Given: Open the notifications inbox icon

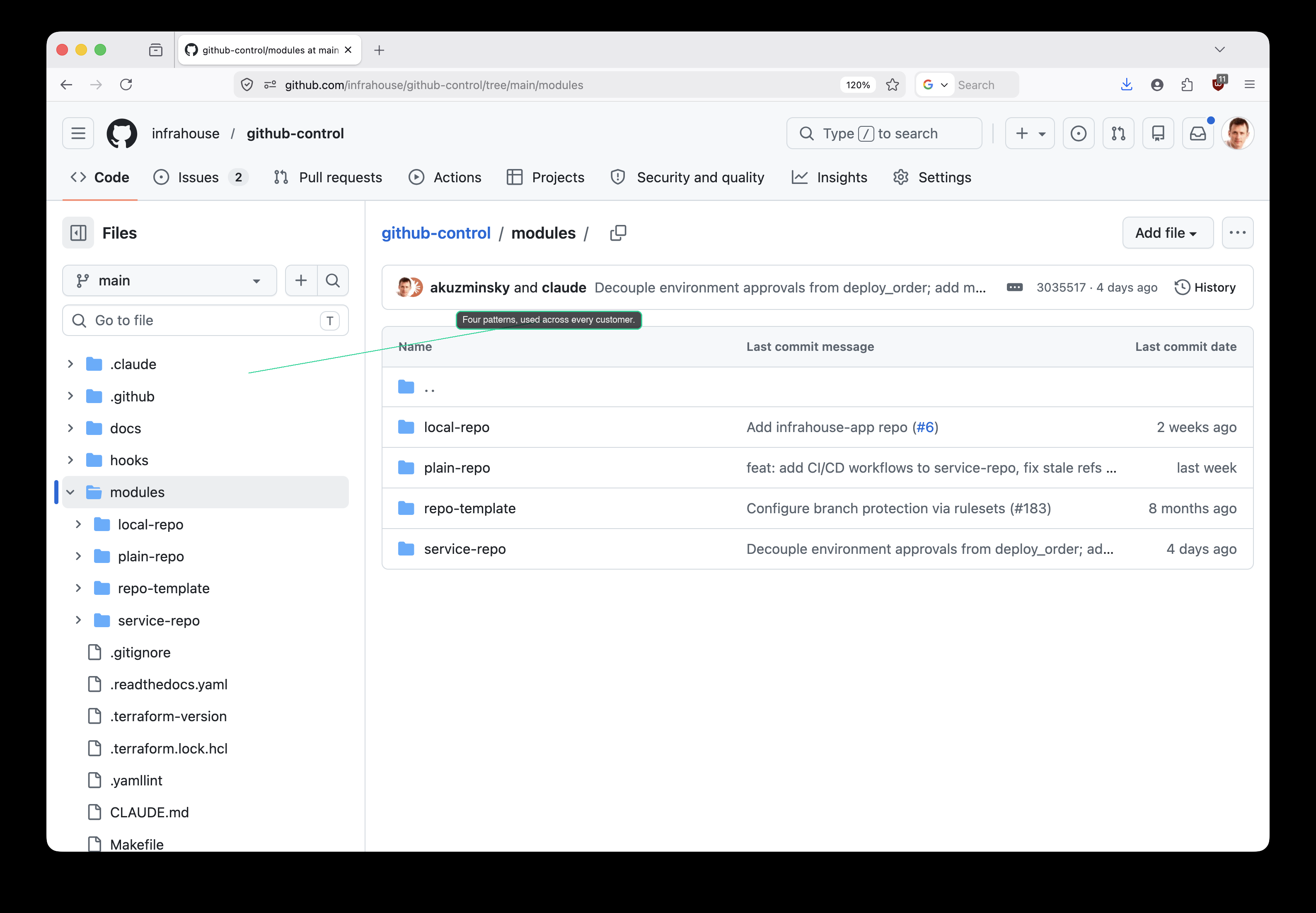Looking at the screenshot, I should point(1197,133).
